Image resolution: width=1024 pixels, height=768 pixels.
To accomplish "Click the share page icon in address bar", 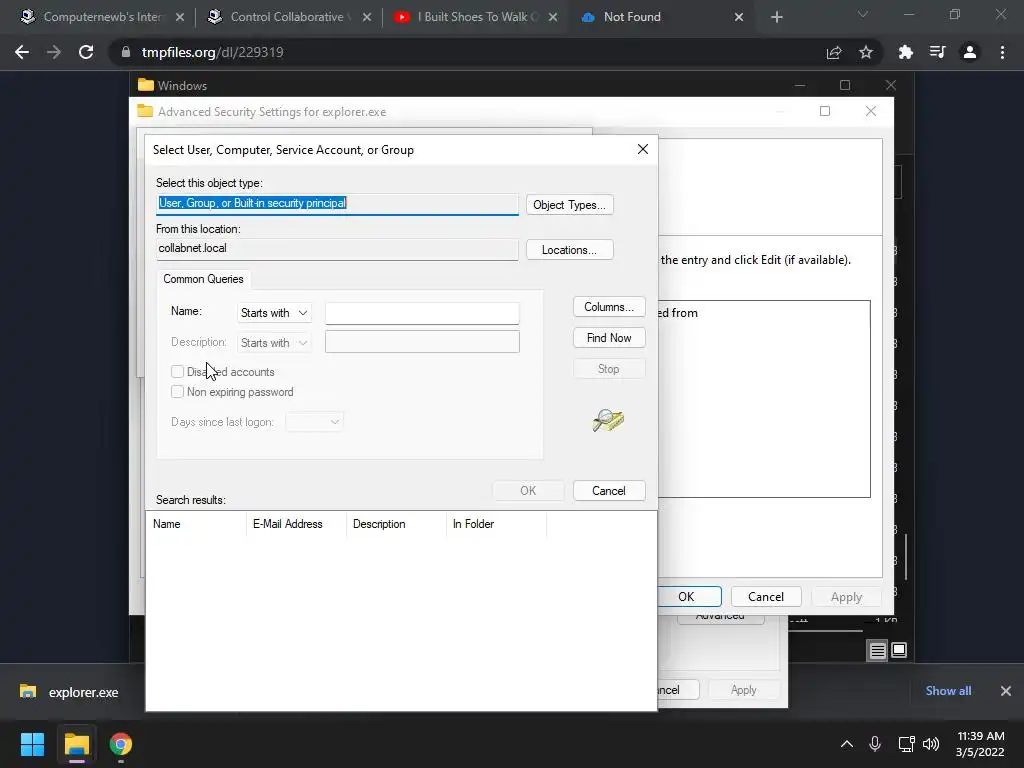I will 833,52.
